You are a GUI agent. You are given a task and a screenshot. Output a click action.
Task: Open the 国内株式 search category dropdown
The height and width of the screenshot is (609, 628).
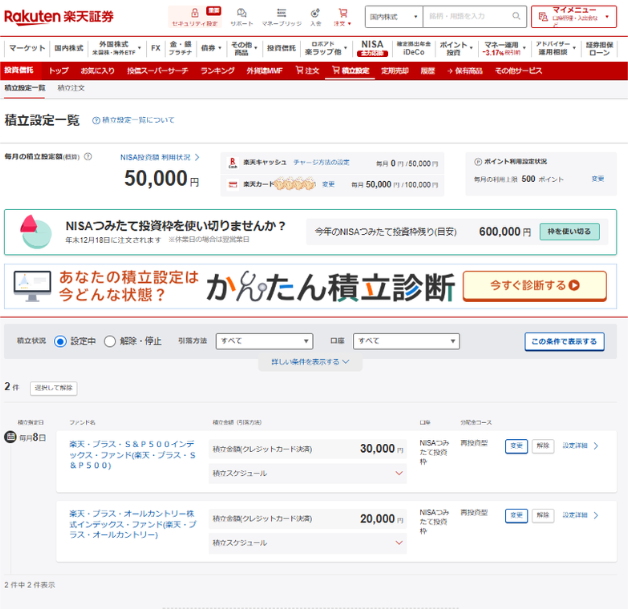pyautogui.click(x=394, y=16)
